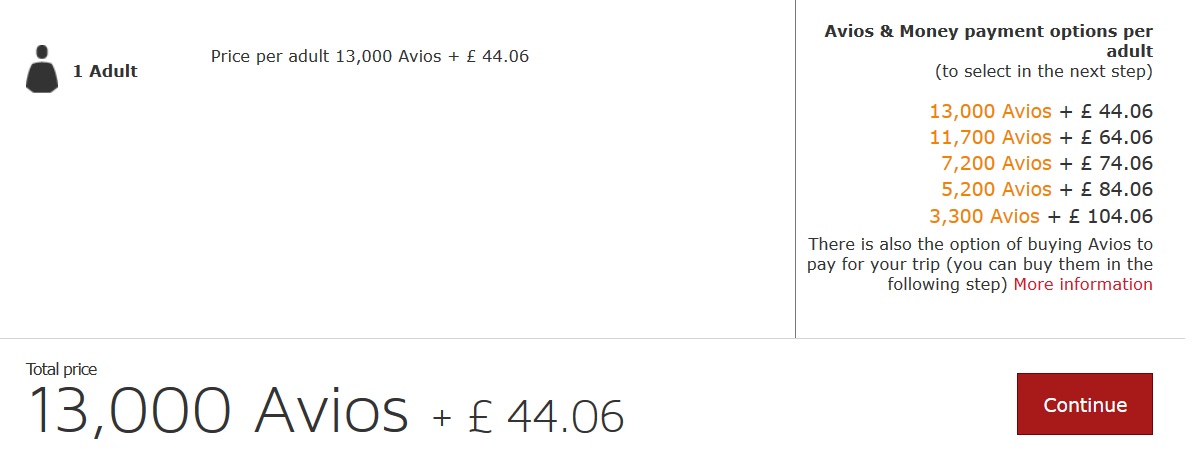Choose the orange 13,000 Avios payment option
The height and width of the screenshot is (466, 1198).
pos(990,111)
